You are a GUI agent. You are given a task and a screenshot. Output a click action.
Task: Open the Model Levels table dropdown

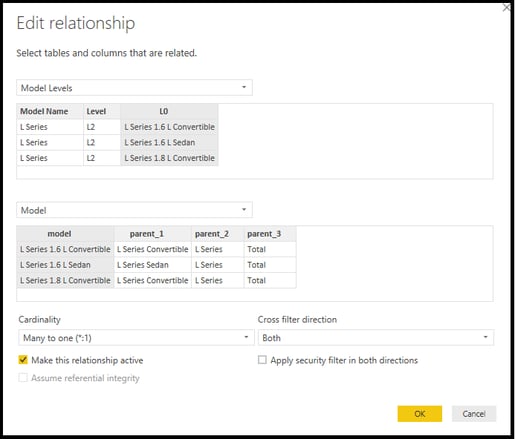tap(134, 88)
